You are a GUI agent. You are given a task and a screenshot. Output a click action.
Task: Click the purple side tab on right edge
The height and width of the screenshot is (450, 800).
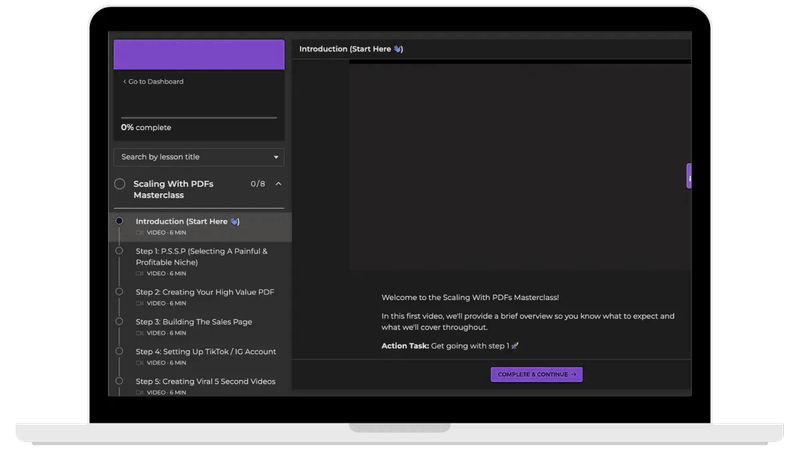[x=689, y=176]
